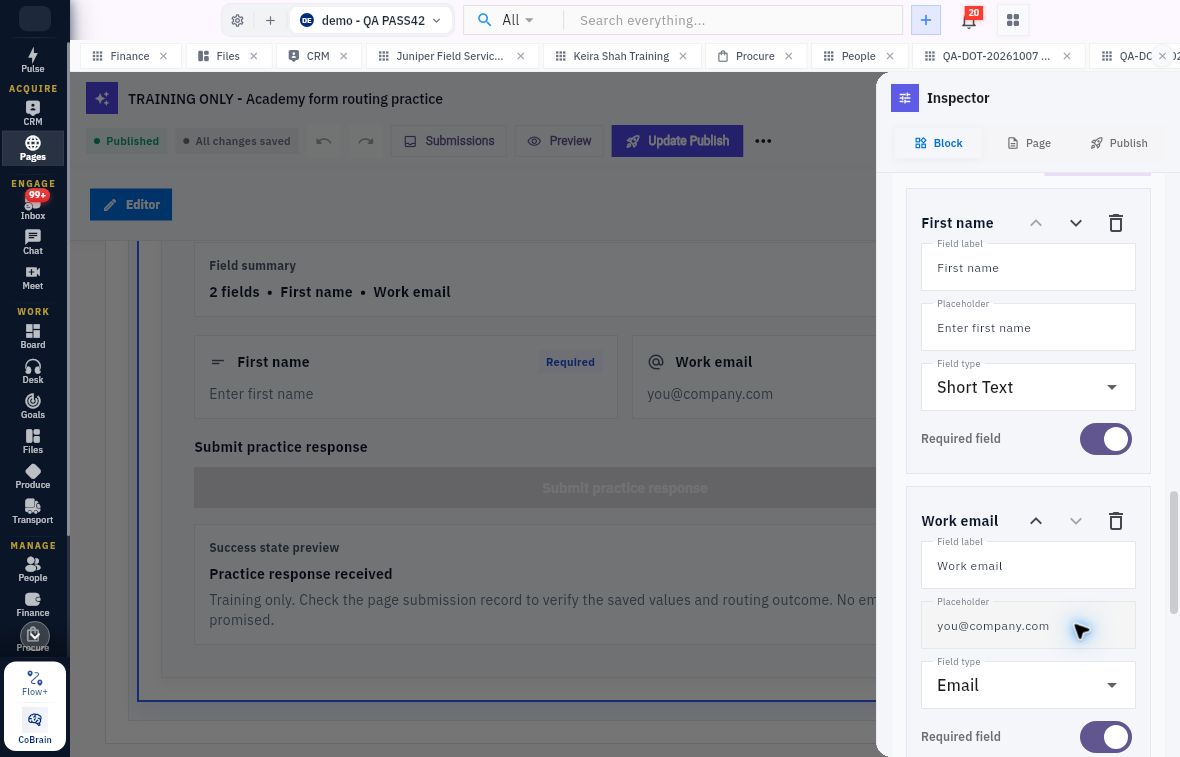This screenshot has width=1180, height=757.
Task: Open First name Field type dropdown
Action: (1028, 387)
